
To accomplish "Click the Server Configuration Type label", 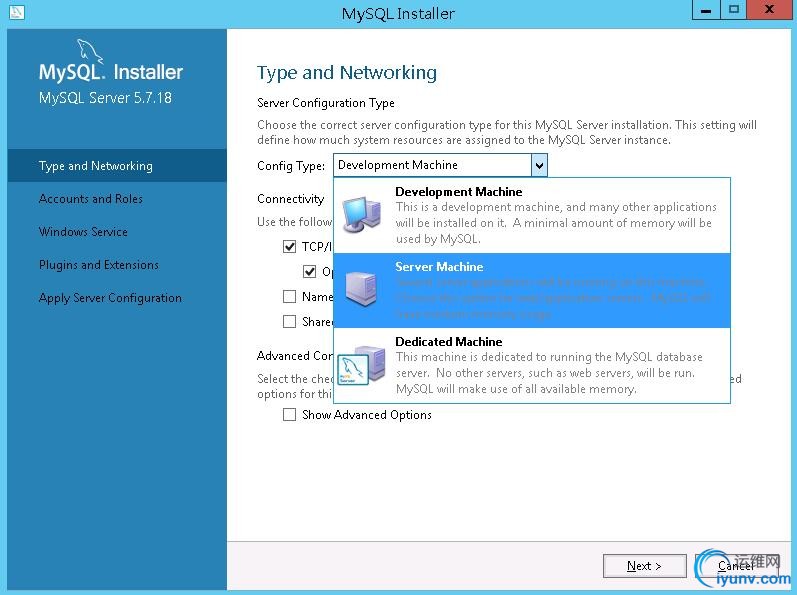I will click(x=326, y=103).
